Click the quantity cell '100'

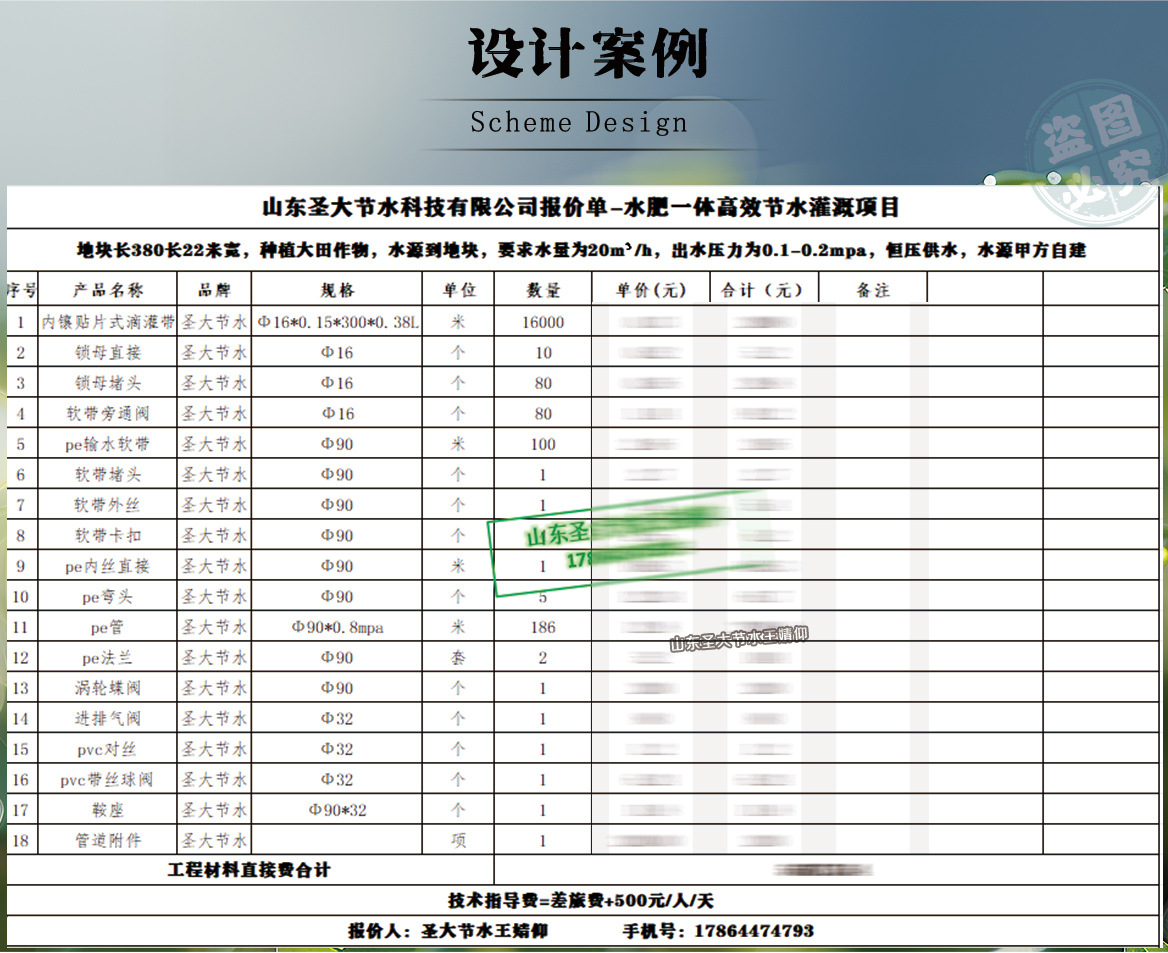(543, 444)
